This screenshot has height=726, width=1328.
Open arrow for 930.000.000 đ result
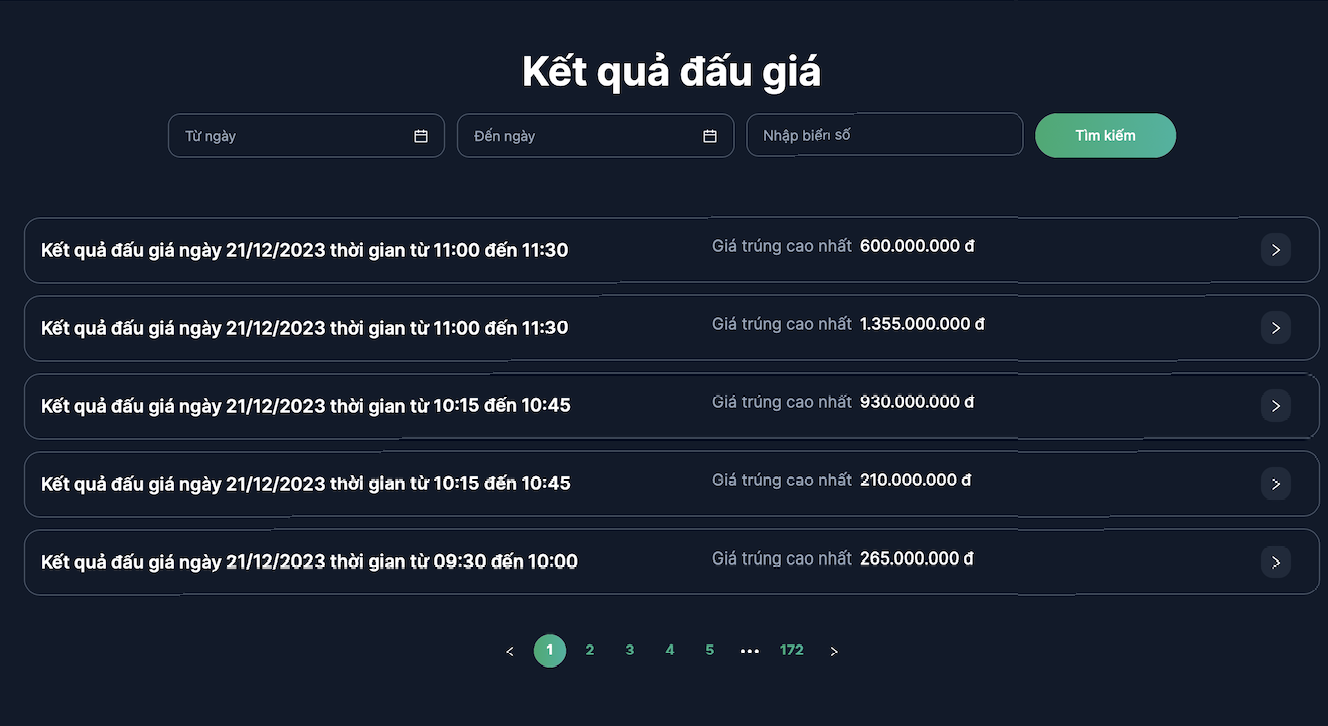pyautogui.click(x=1276, y=406)
